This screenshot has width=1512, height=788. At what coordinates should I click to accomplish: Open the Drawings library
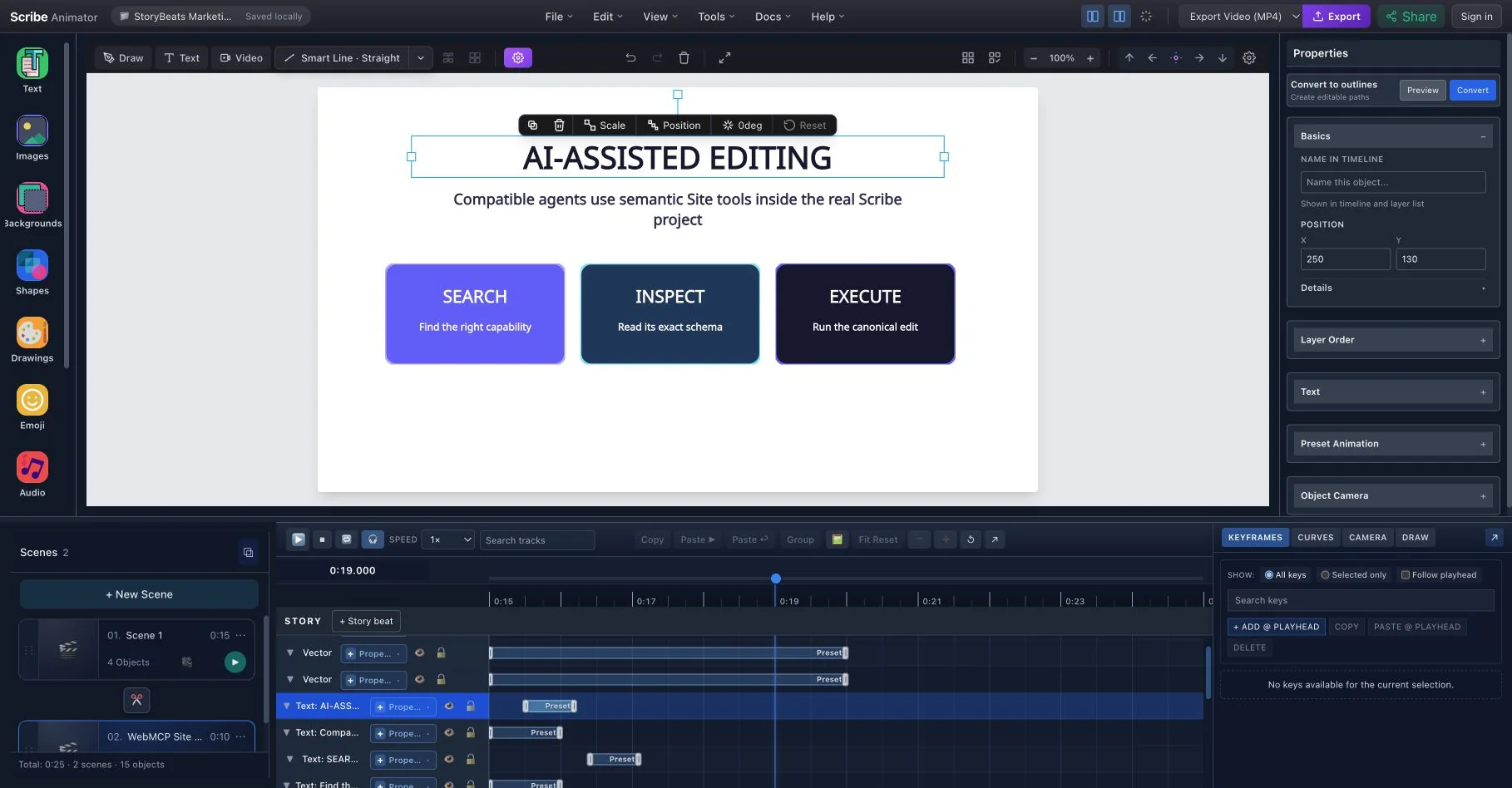pos(32,339)
